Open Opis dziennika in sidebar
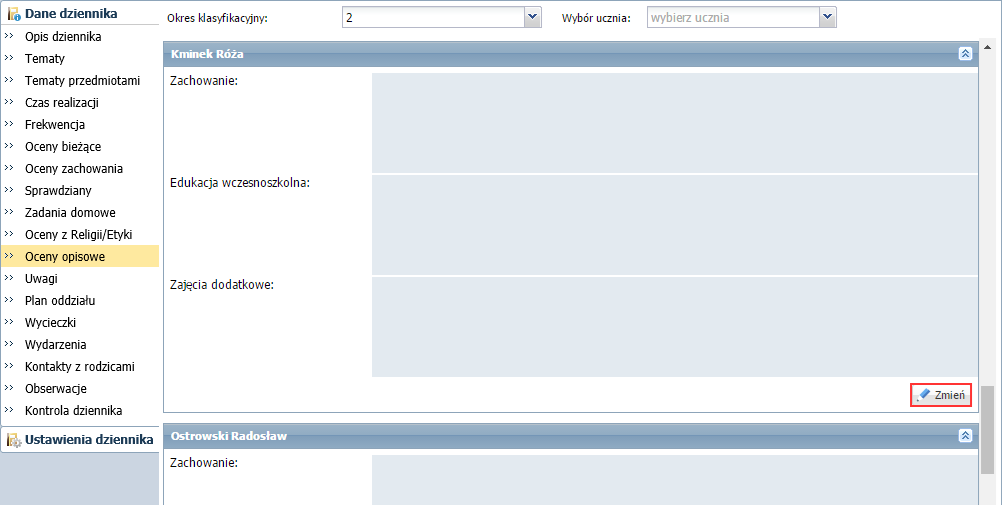1002x505 pixels. click(63, 36)
